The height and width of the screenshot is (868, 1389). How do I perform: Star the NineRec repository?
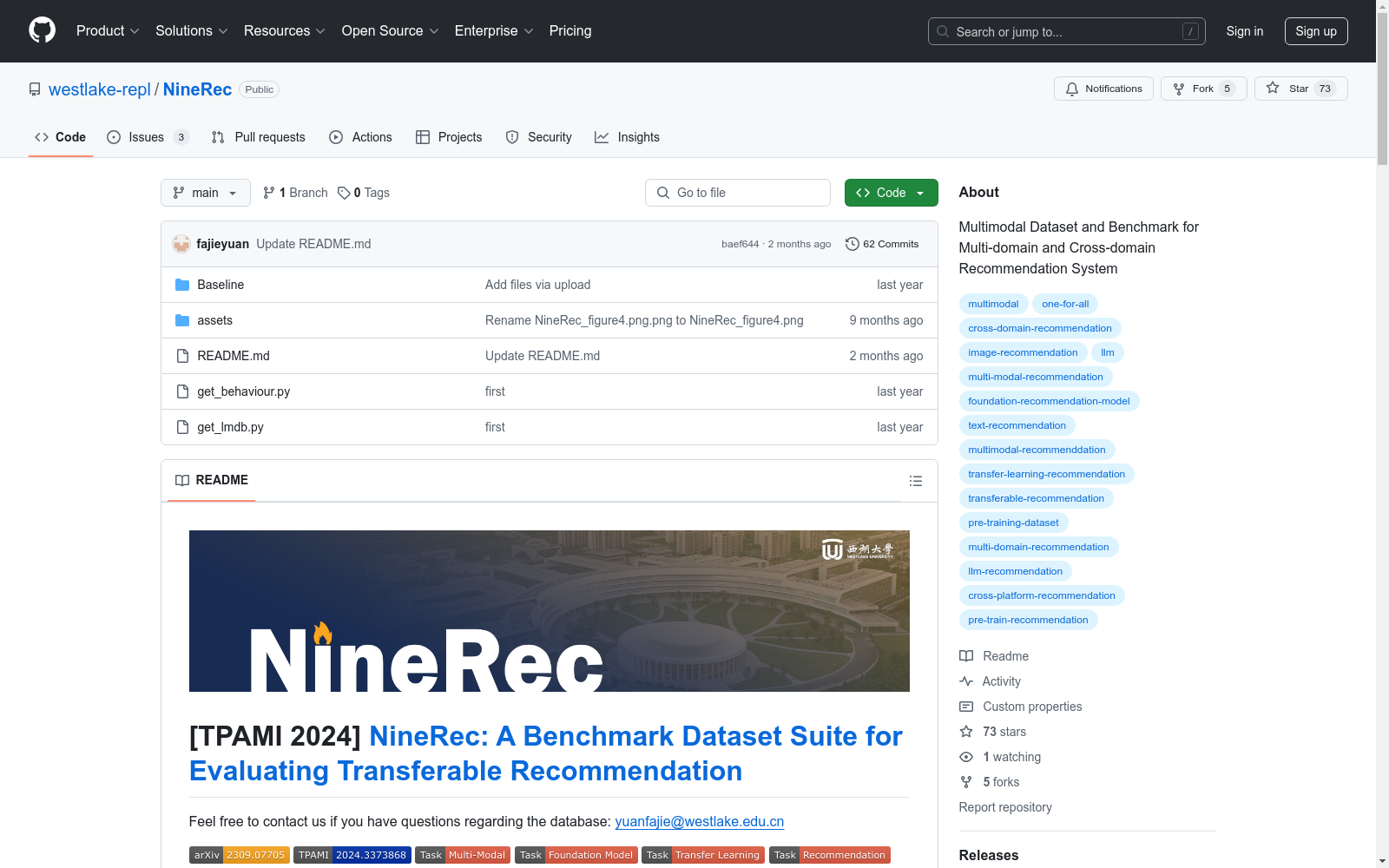pos(1300,89)
